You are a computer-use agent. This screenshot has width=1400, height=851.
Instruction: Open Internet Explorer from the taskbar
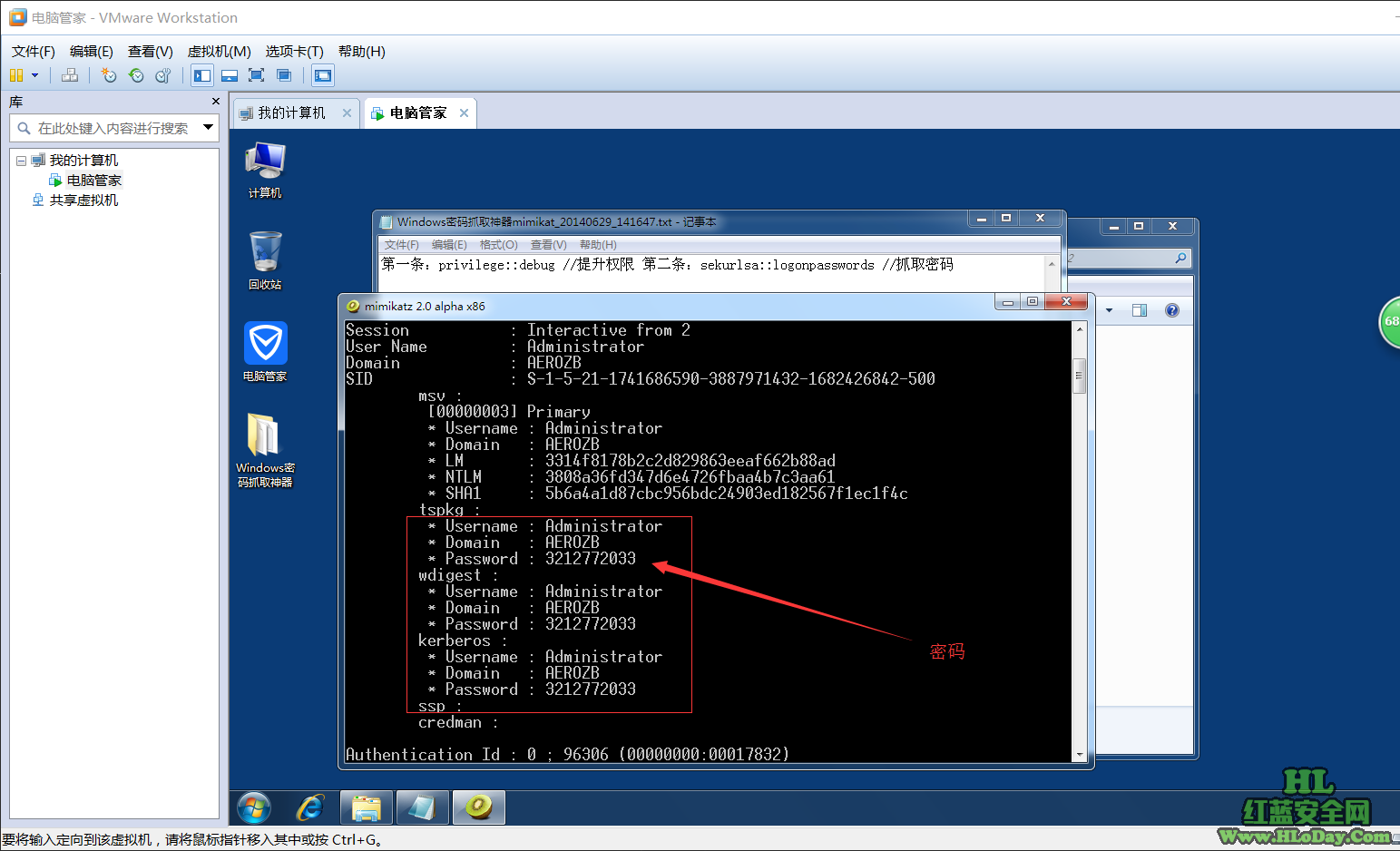coord(310,807)
